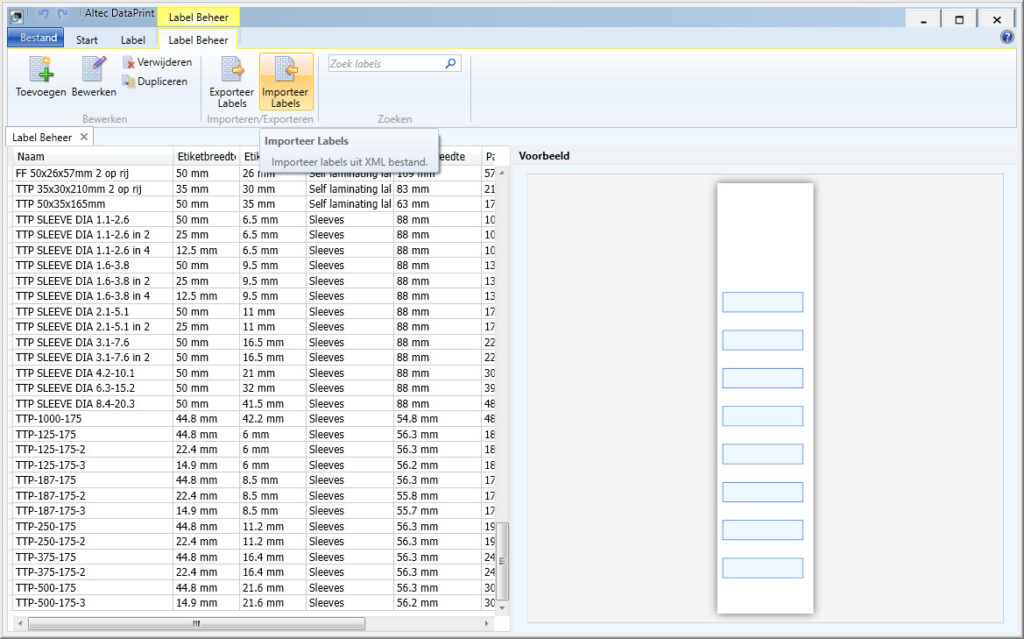Click the application icon top-left corner
Screen dimensions: 1024x639
[x=15, y=16]
